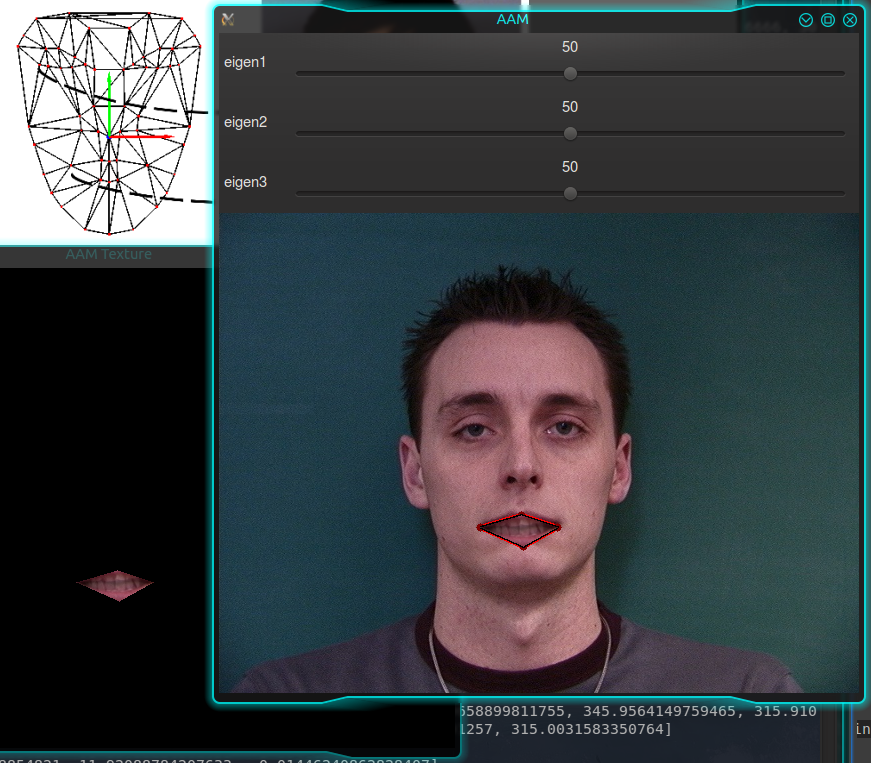Select the eigen3 label
The height and width of the screenshot is (763, 871).
pyautogui.click(x=246, y=182)
